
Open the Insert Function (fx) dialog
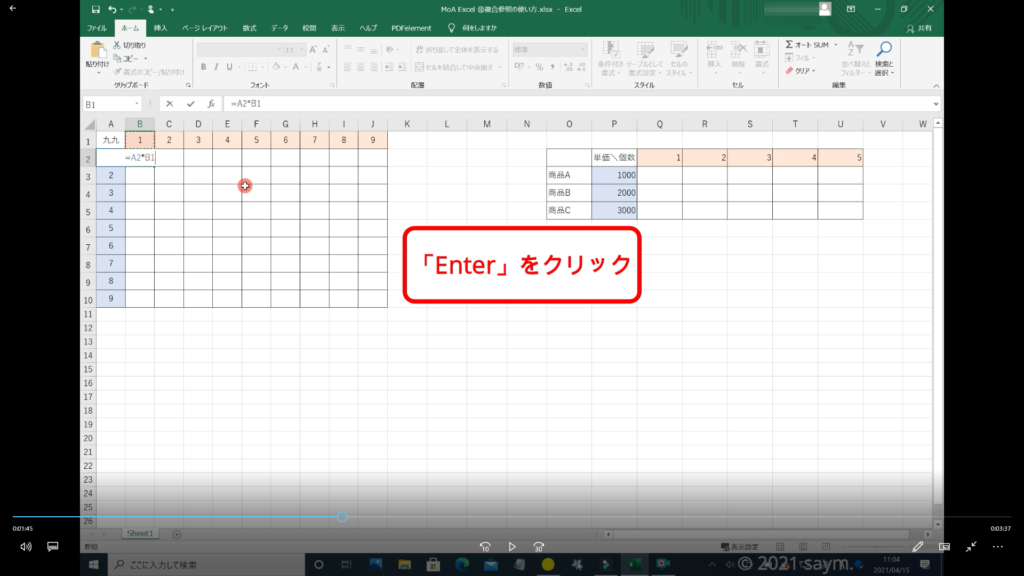coord(211,104)
